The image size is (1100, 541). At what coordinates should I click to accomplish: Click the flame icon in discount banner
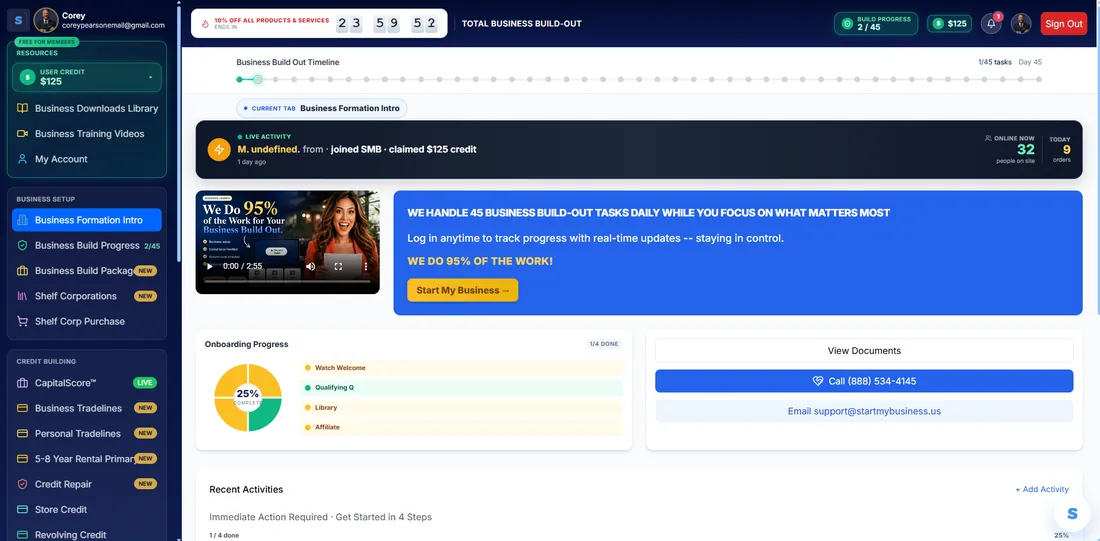pos(205,23)
